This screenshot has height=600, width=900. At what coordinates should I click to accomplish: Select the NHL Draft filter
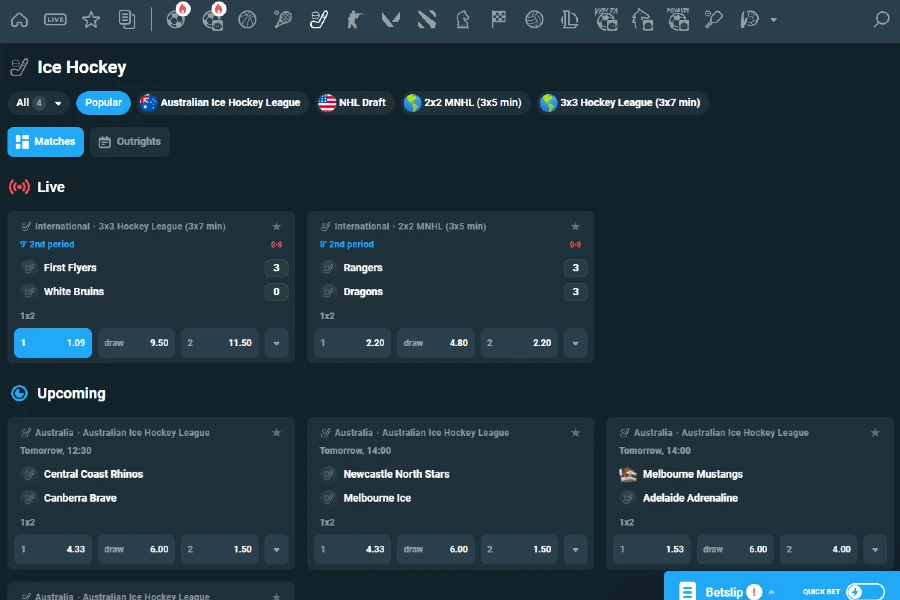(352, 103)
